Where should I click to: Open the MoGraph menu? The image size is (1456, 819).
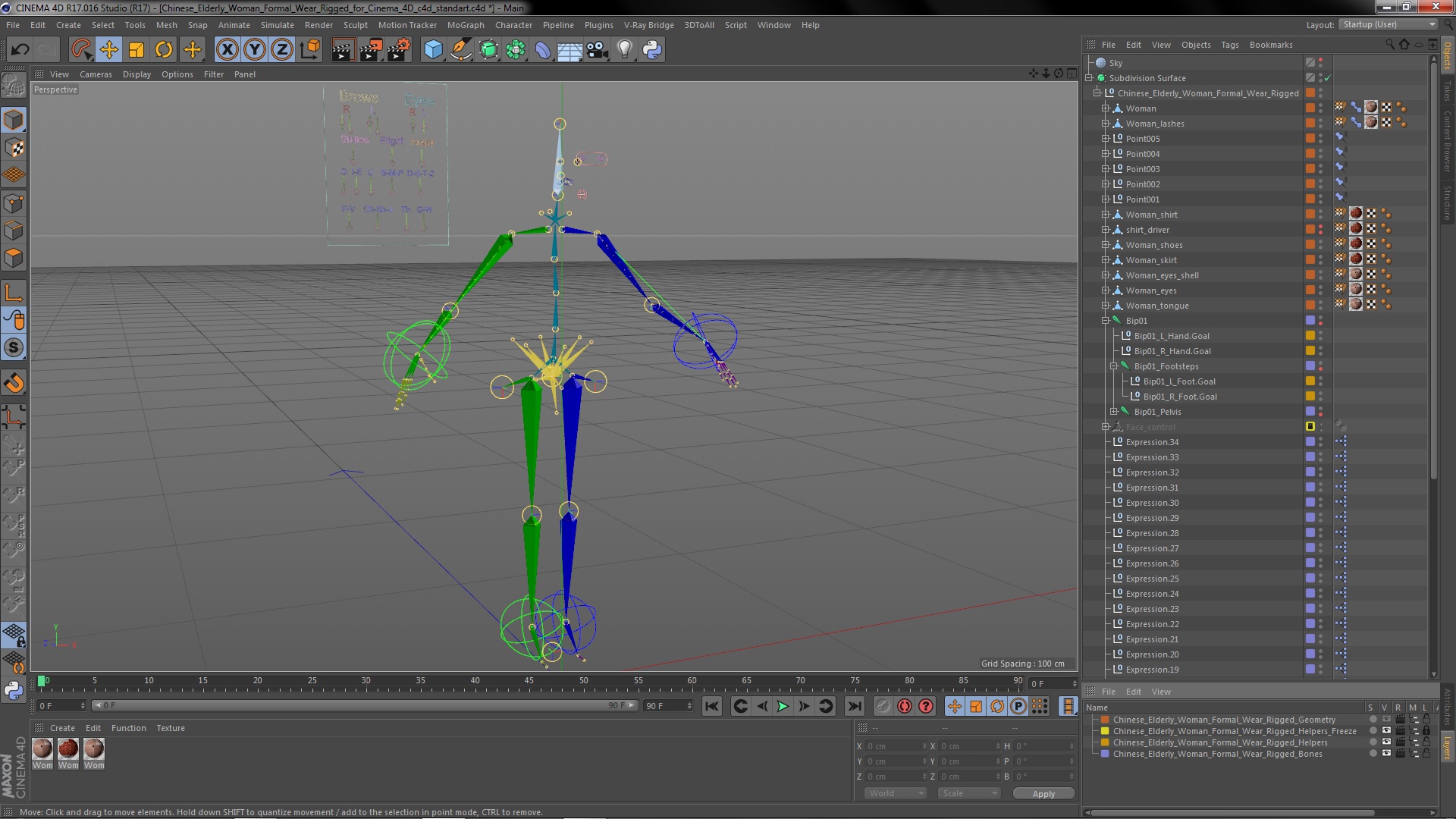point(466,25)
